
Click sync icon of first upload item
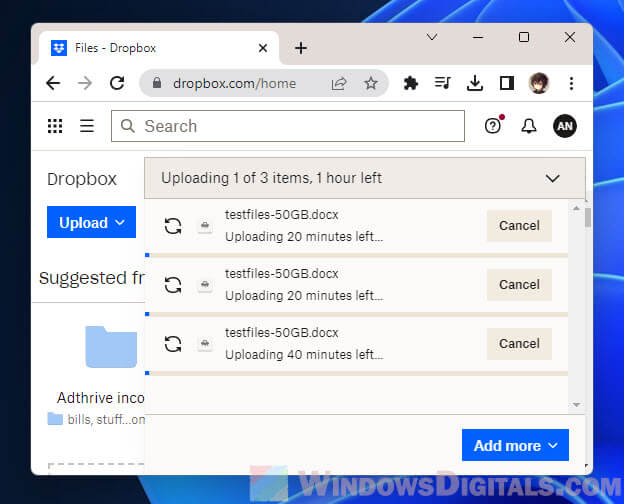173,226
